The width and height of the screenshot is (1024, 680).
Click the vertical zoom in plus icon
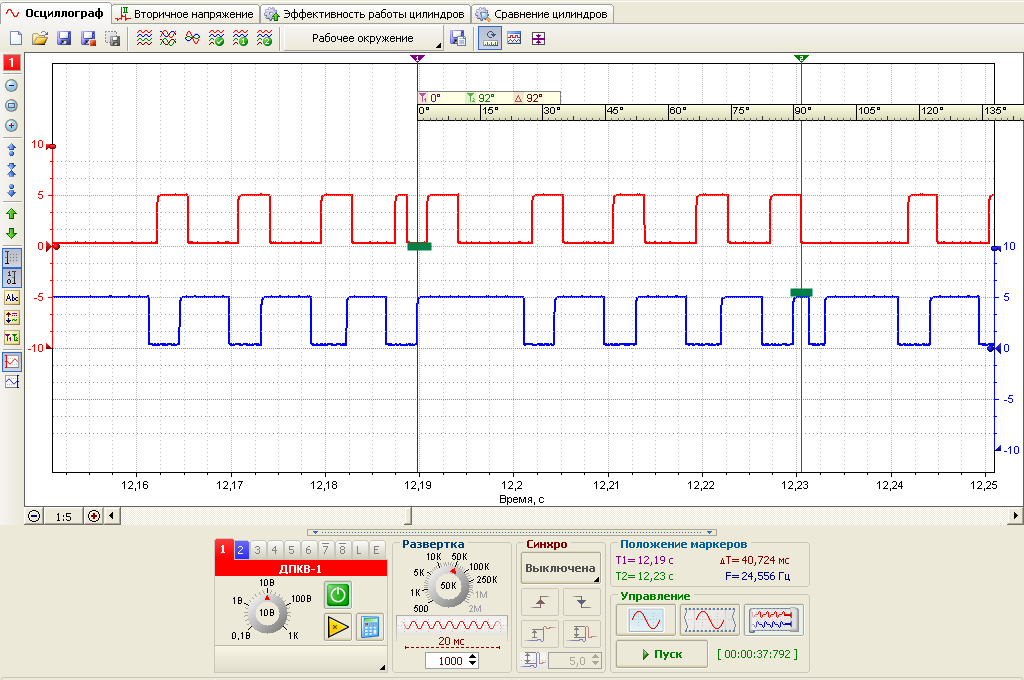click(11, 125)
